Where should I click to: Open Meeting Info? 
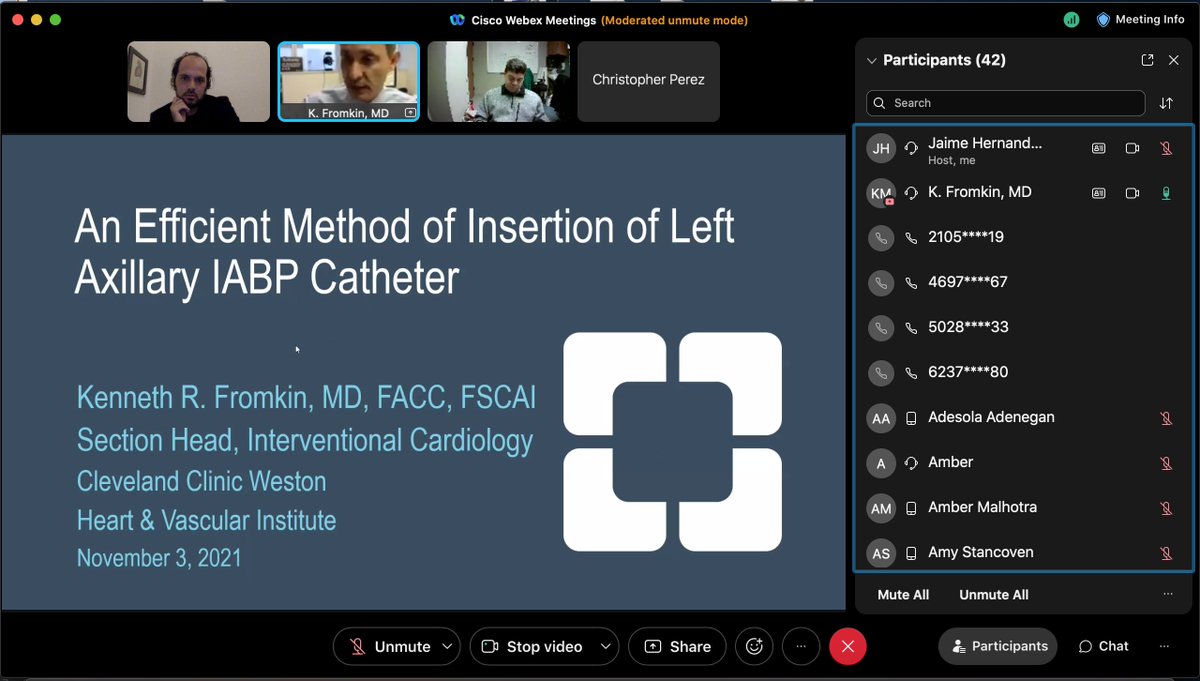[x=1141, y=19]
